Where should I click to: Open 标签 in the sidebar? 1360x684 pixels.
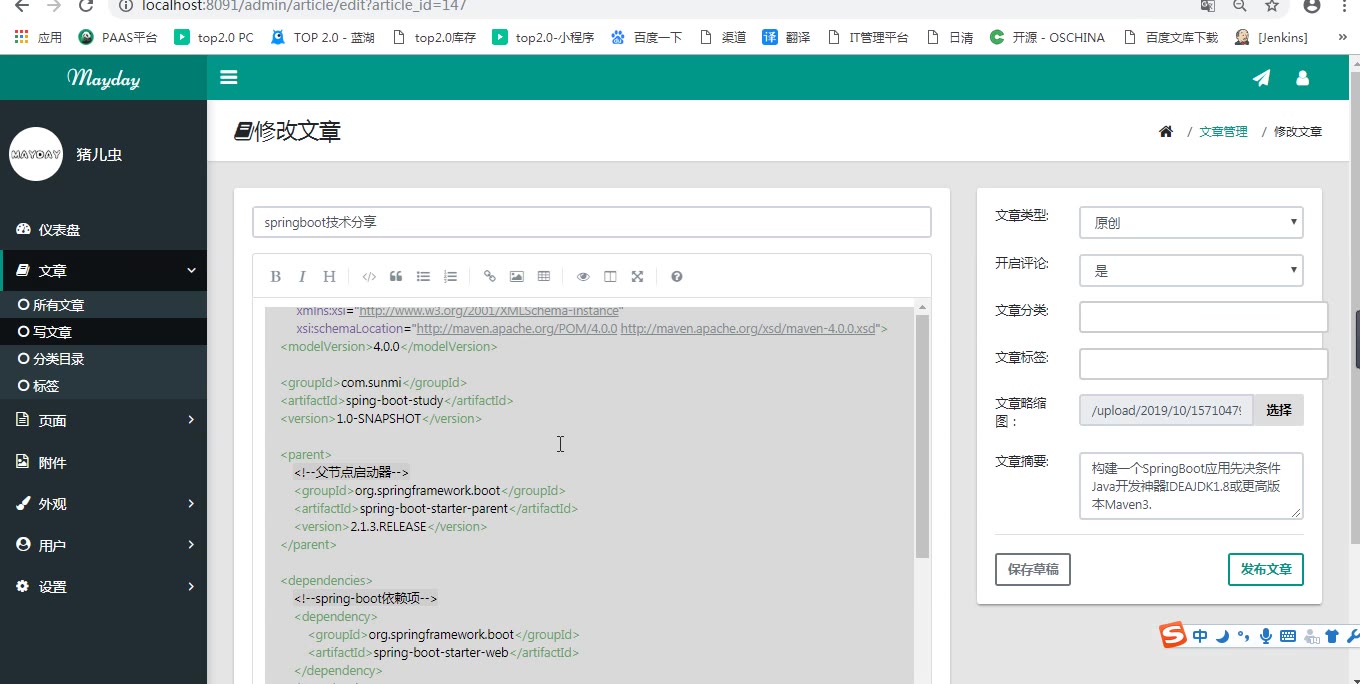point(103,386)
